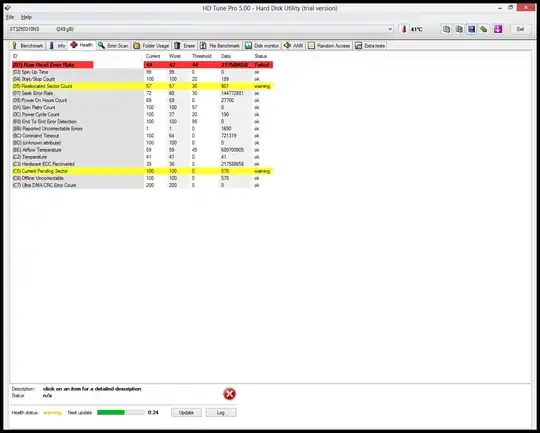The height and width of the screenshot is (433, 540).
Task: Click the Update button
Action: click(186, 412)
